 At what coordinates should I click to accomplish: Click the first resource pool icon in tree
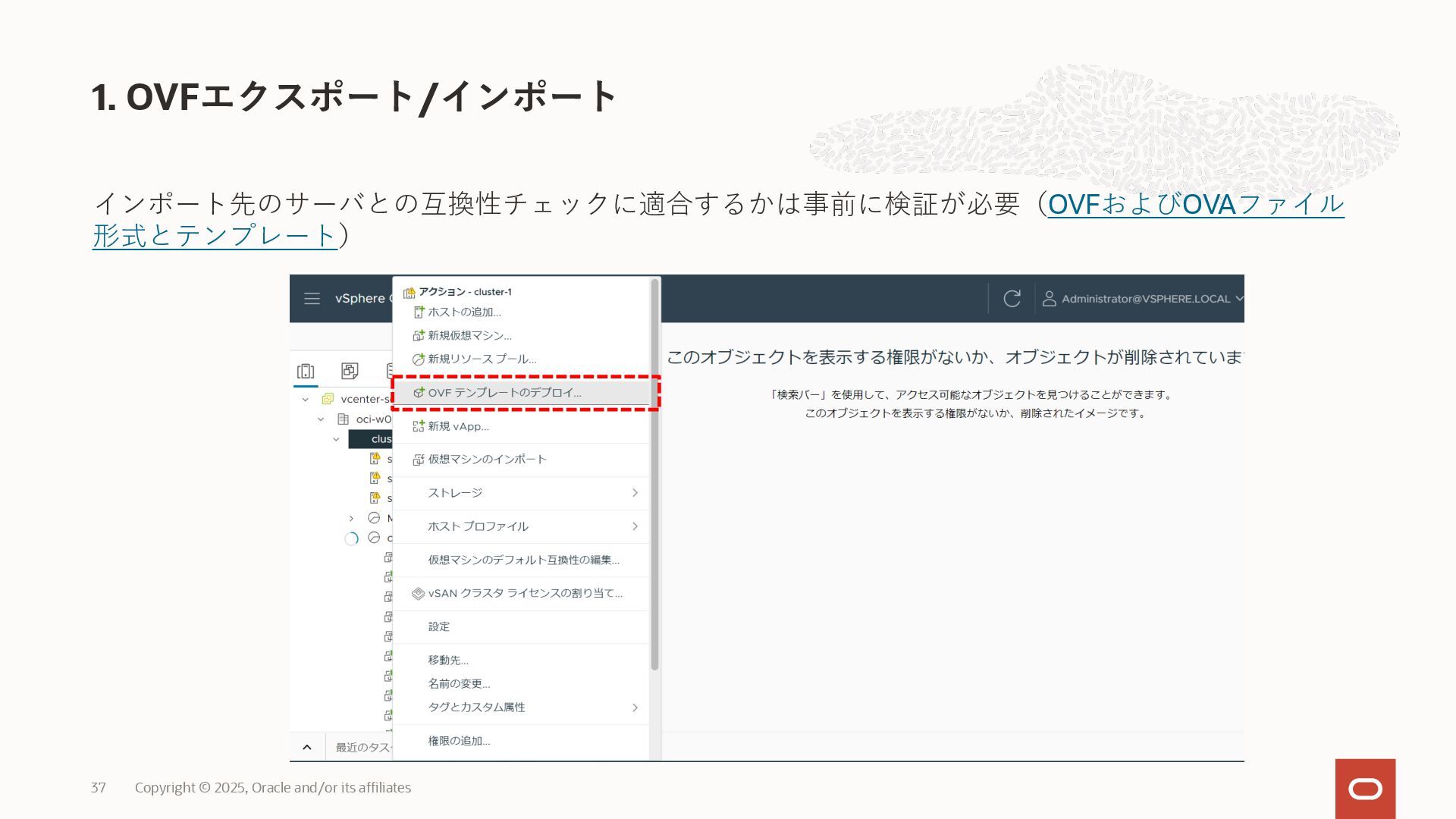(x=374, y=518)
